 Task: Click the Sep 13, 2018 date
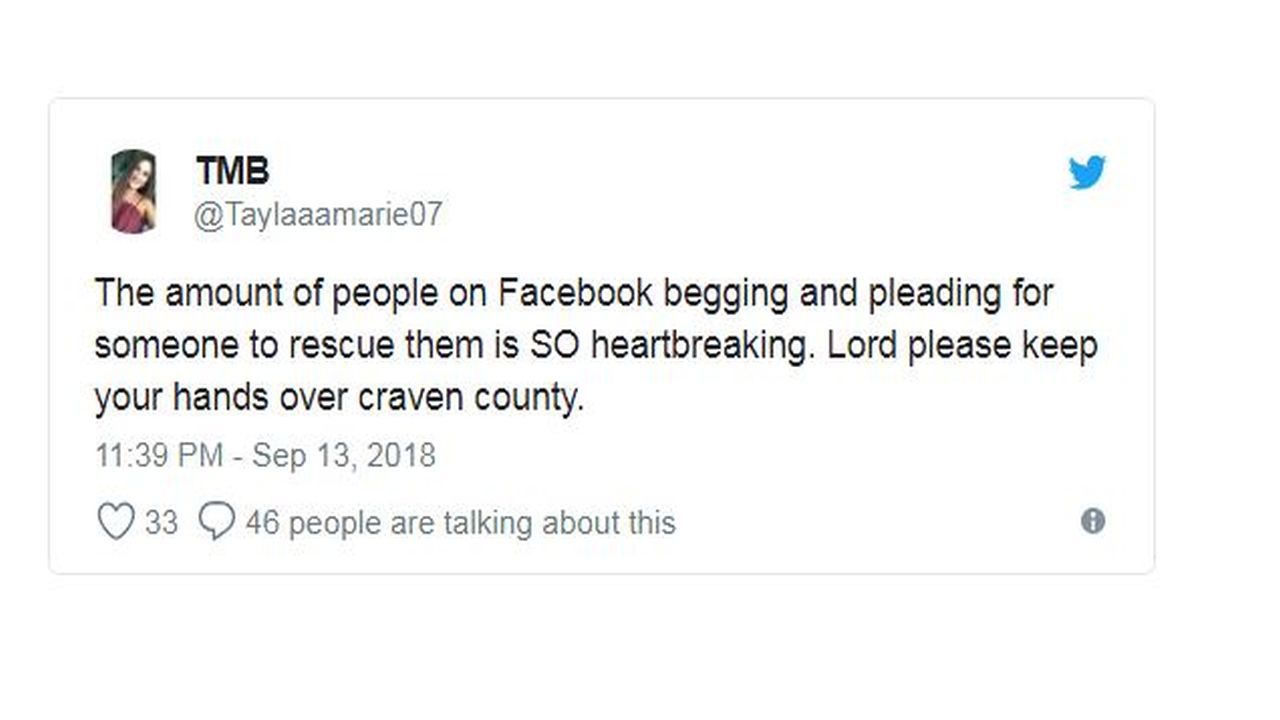point(343,456)
